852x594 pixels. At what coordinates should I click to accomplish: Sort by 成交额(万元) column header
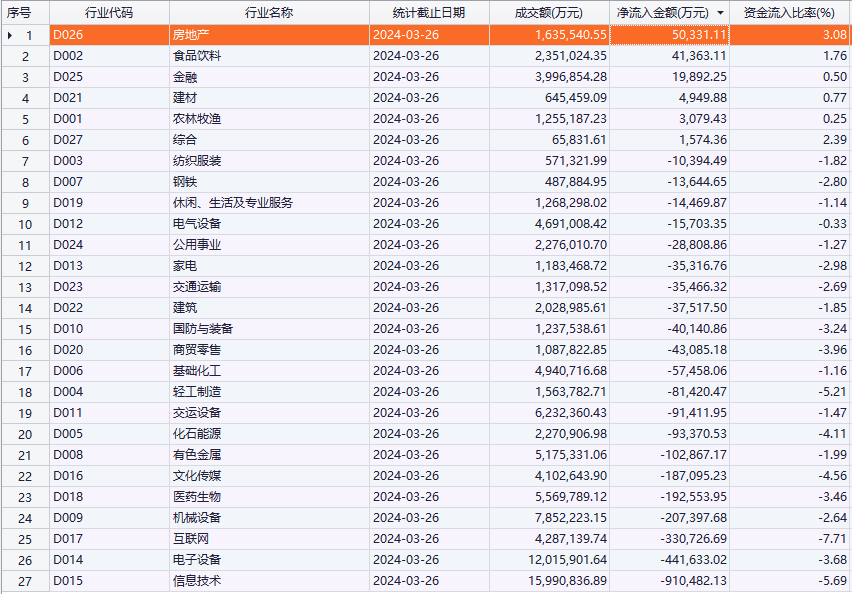[x=549, y=13]
